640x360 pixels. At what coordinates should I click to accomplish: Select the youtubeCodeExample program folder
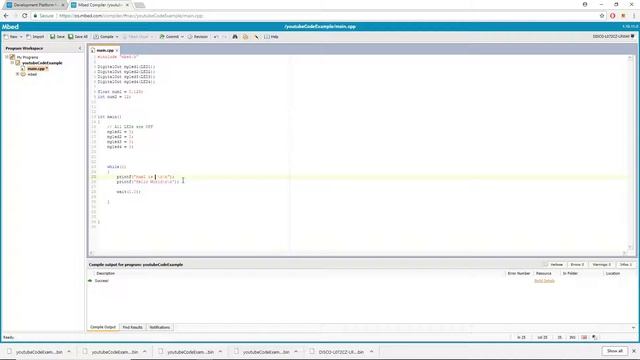[x=42, y=63]
